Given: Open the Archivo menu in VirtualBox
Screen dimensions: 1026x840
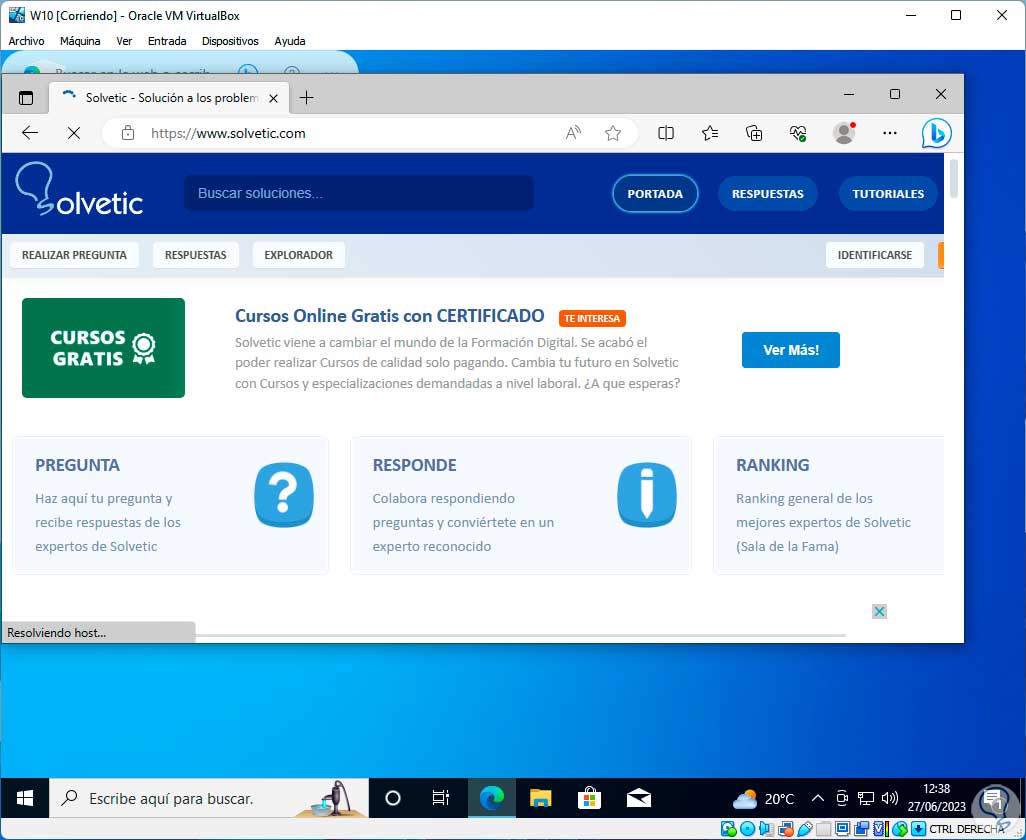Looking at the screenshot, I should tap(26, 41).
